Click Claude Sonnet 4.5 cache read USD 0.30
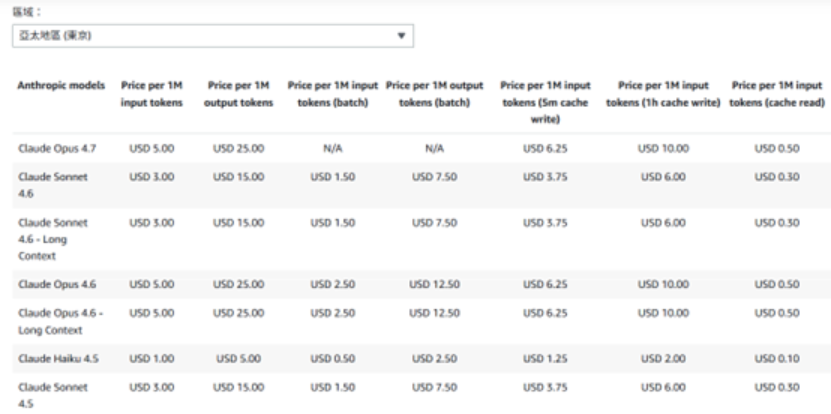The height and width of the screenshot is (414, 831). pos(777,387)
